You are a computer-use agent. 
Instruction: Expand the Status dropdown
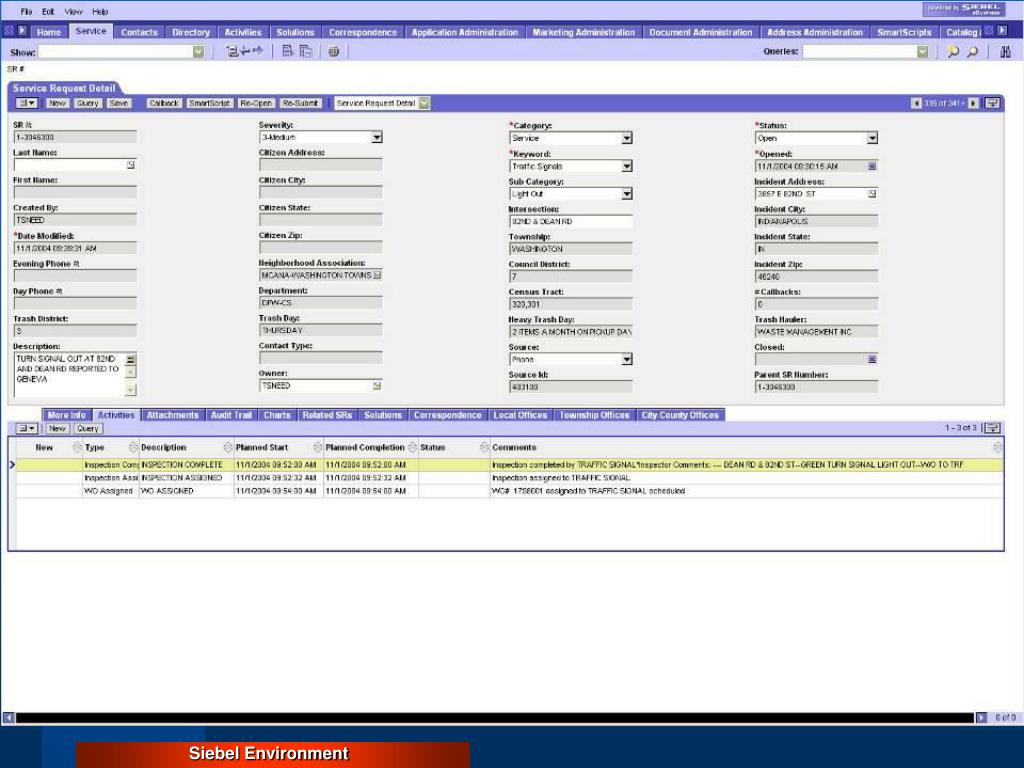pyautogui.click(x=872, y=138)
